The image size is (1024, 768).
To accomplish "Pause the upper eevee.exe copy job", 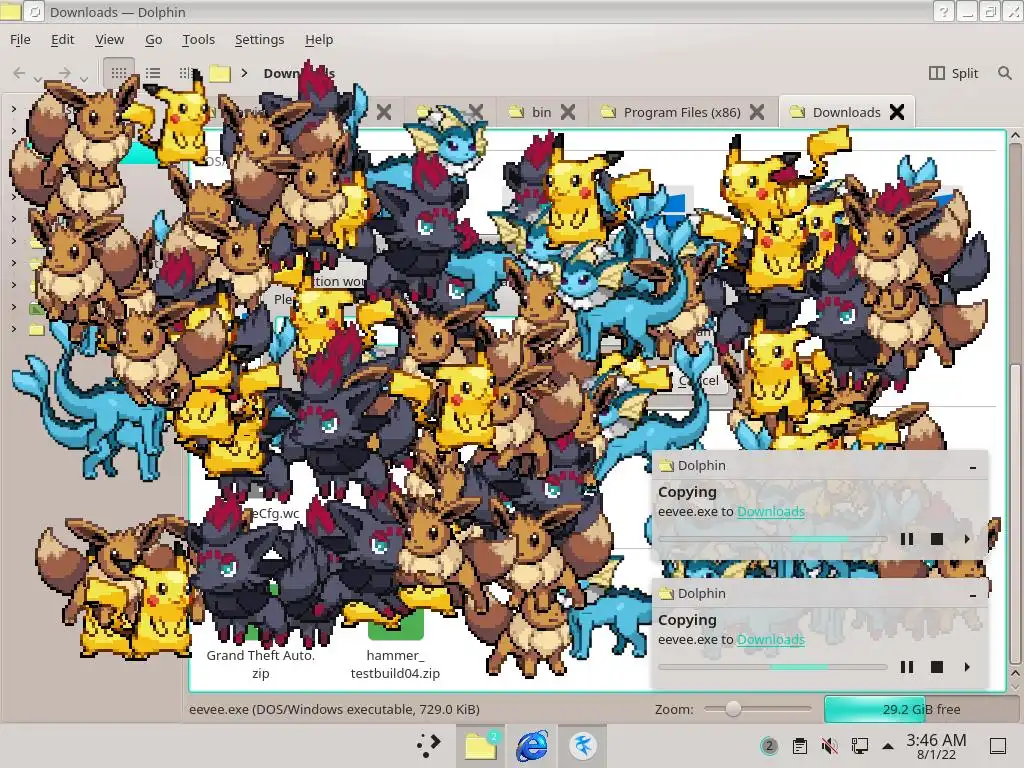I will (906, 539).
